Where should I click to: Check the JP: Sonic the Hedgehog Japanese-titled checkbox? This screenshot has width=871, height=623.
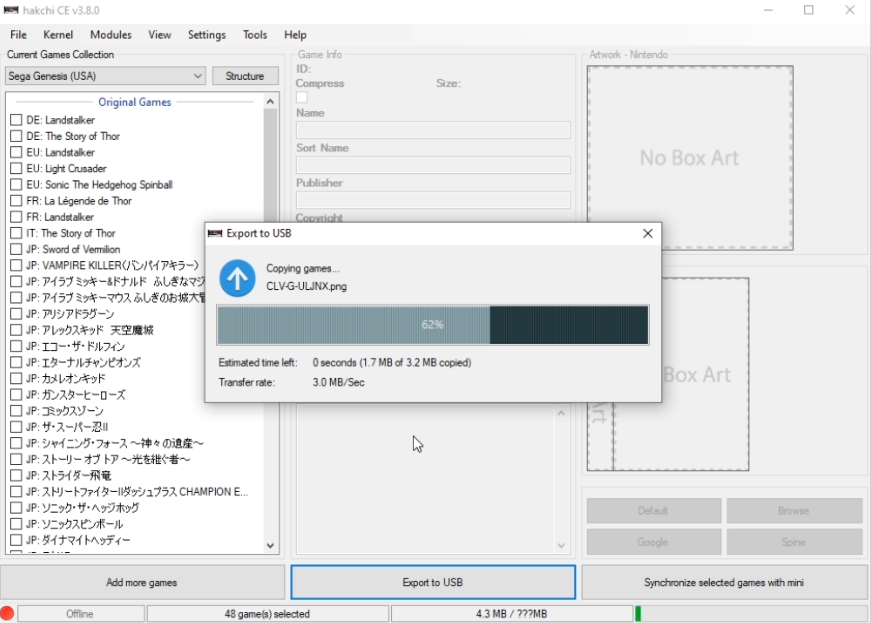tap(16, 508)
